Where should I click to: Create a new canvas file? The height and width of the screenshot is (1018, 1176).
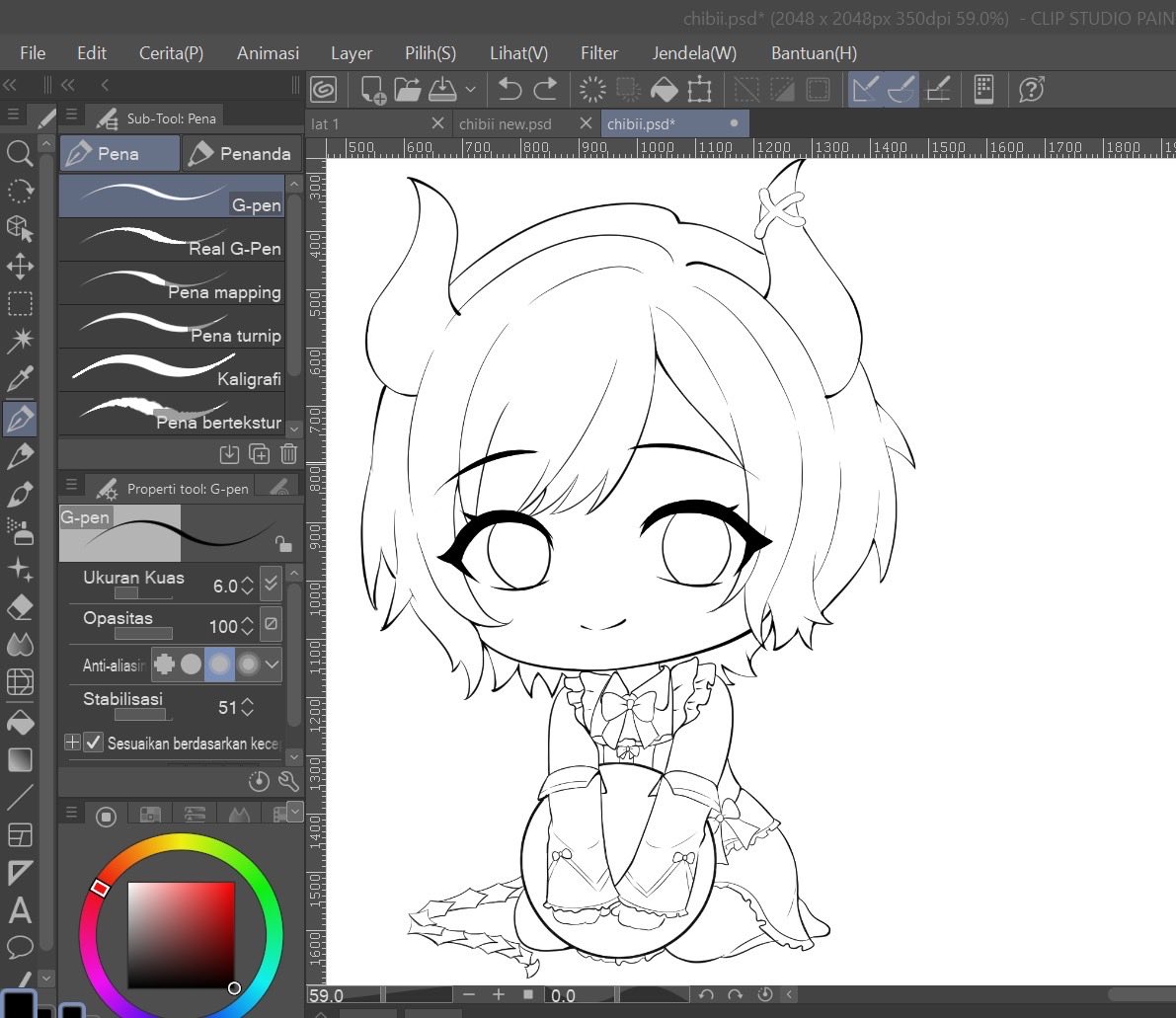coord(373,89)
